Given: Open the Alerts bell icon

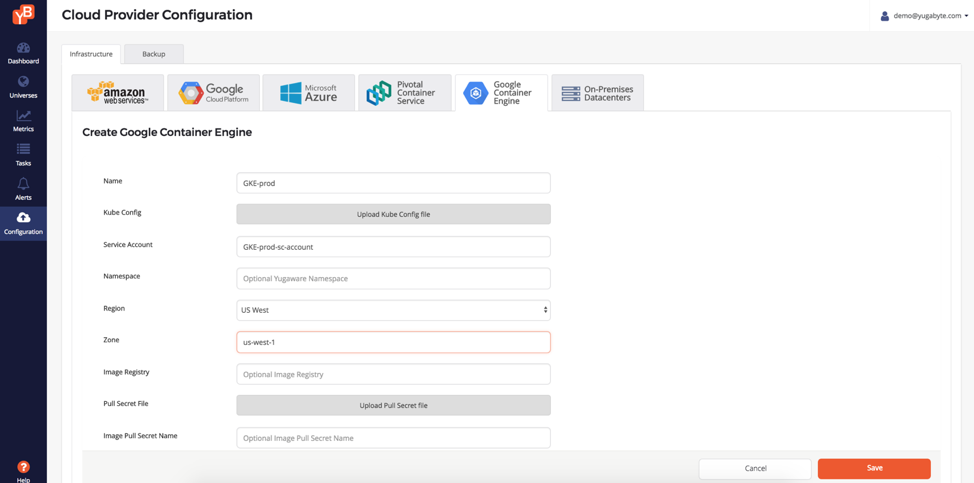Looking at the screenshot, I should pos(23,184).
